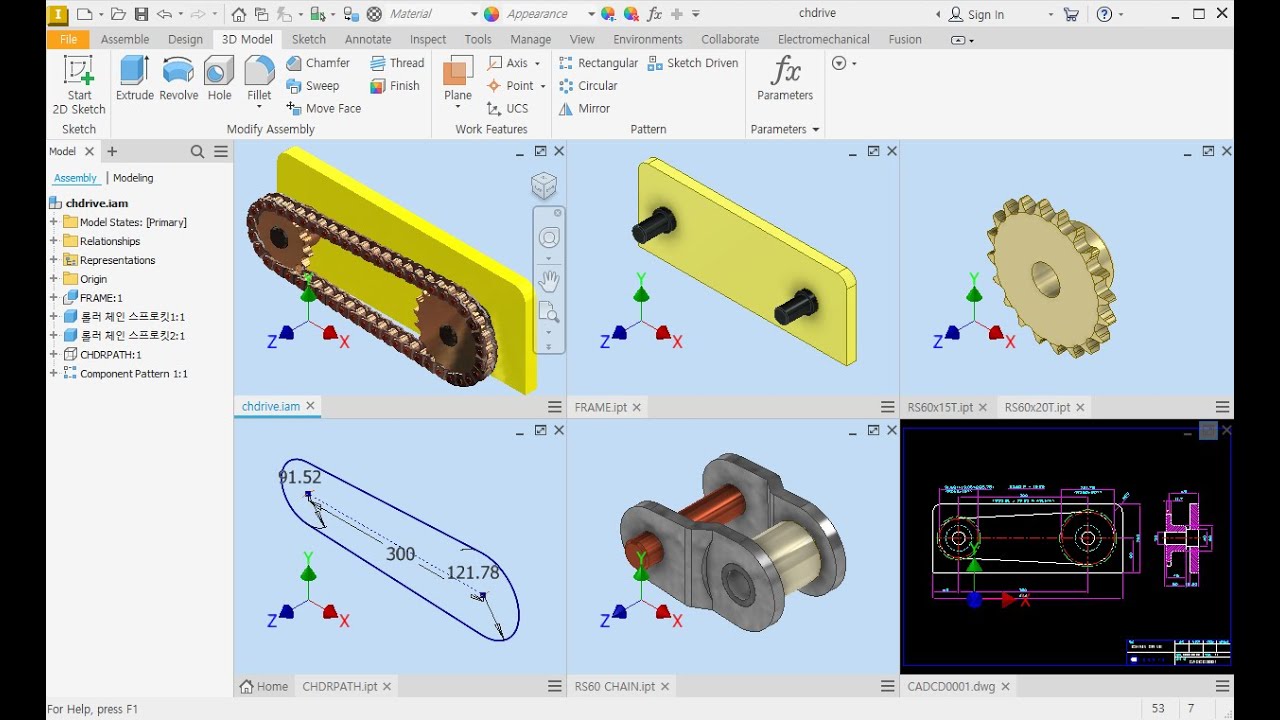Switch browser to Assembly view
This screenshot has width=1280, height=720.
pyautogui.click(x=75, y=178)
